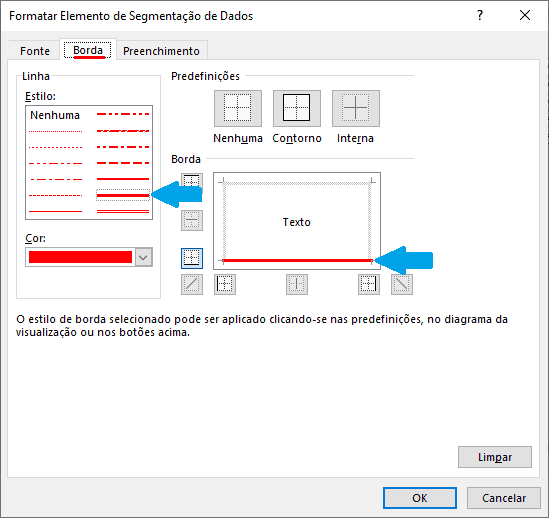This screenshot has height=518, width=549.
Task: Open help with the question mark
Action: point(480,15)
